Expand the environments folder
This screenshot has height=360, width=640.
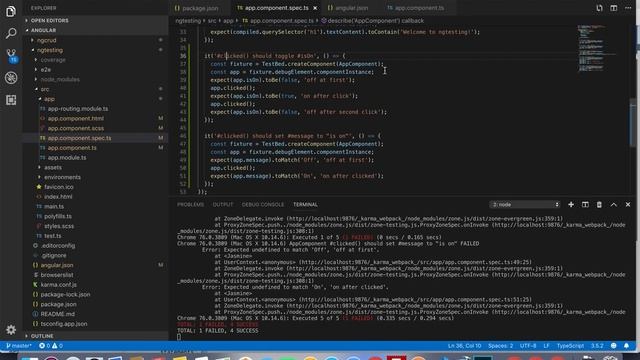(96, 177)
